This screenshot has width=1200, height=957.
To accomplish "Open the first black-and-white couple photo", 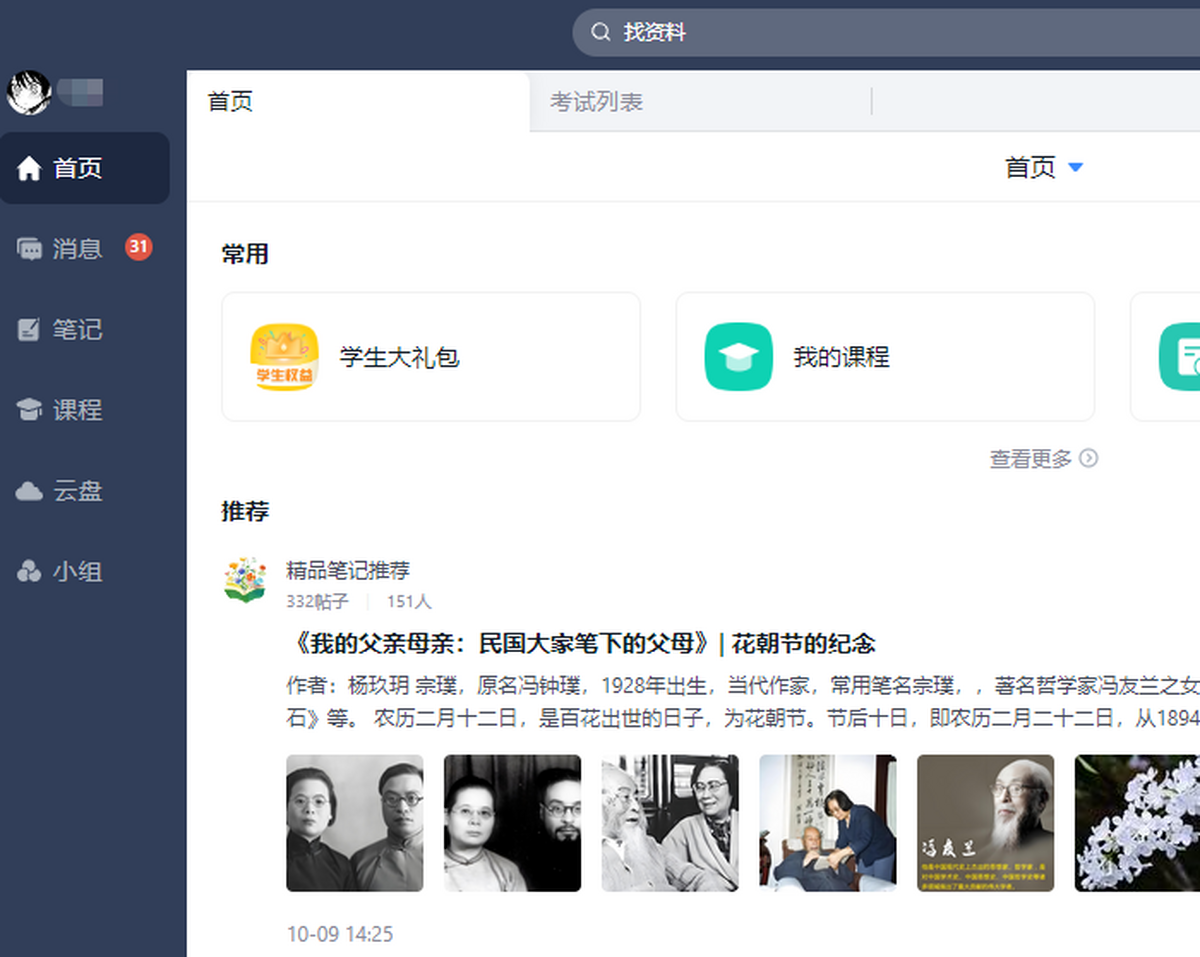I will (x=355, y=823).
